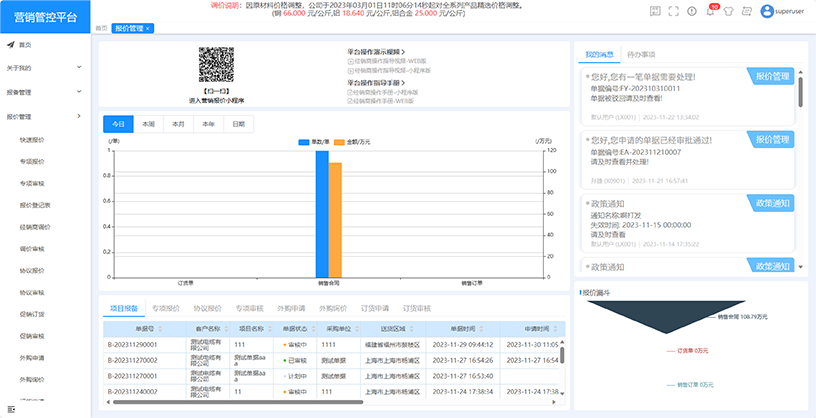The width and height of the screenshot is (816, 418).
Task: Sort by the 申请时间 column sort arrows
Action: (x=556, y=329)
